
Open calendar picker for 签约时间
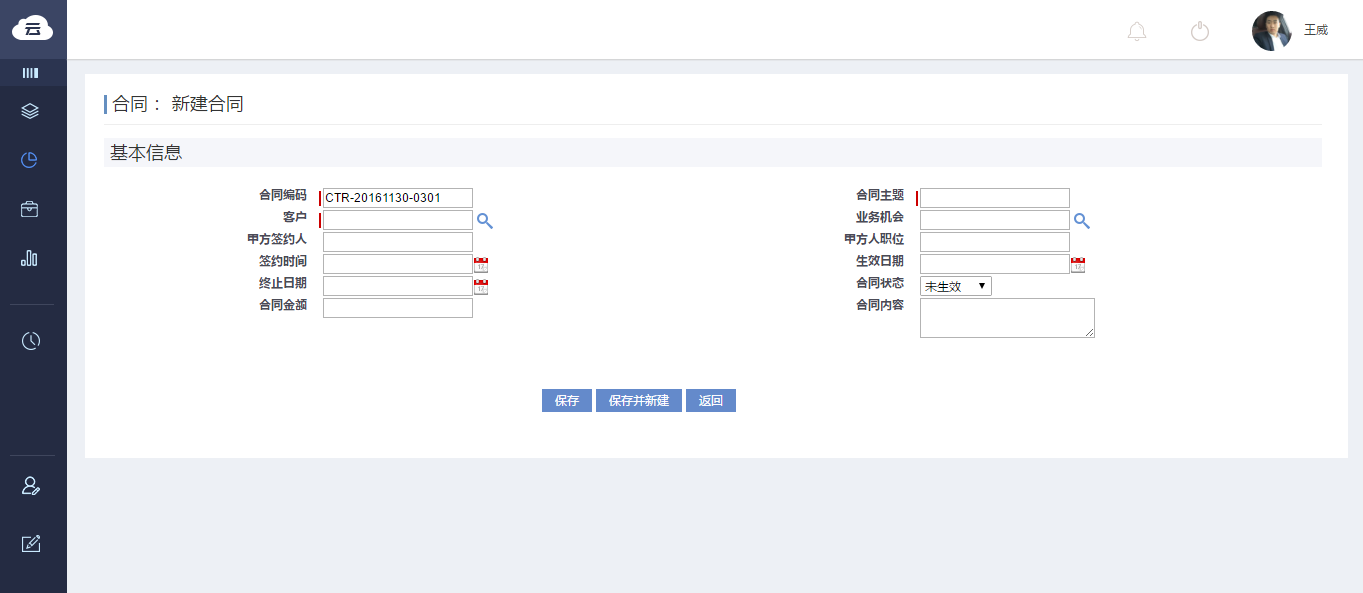481,265
